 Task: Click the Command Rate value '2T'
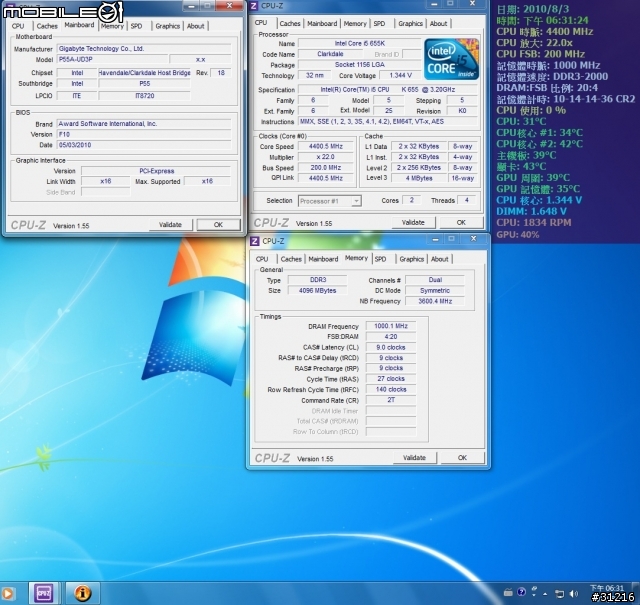(x=391, y=400)
